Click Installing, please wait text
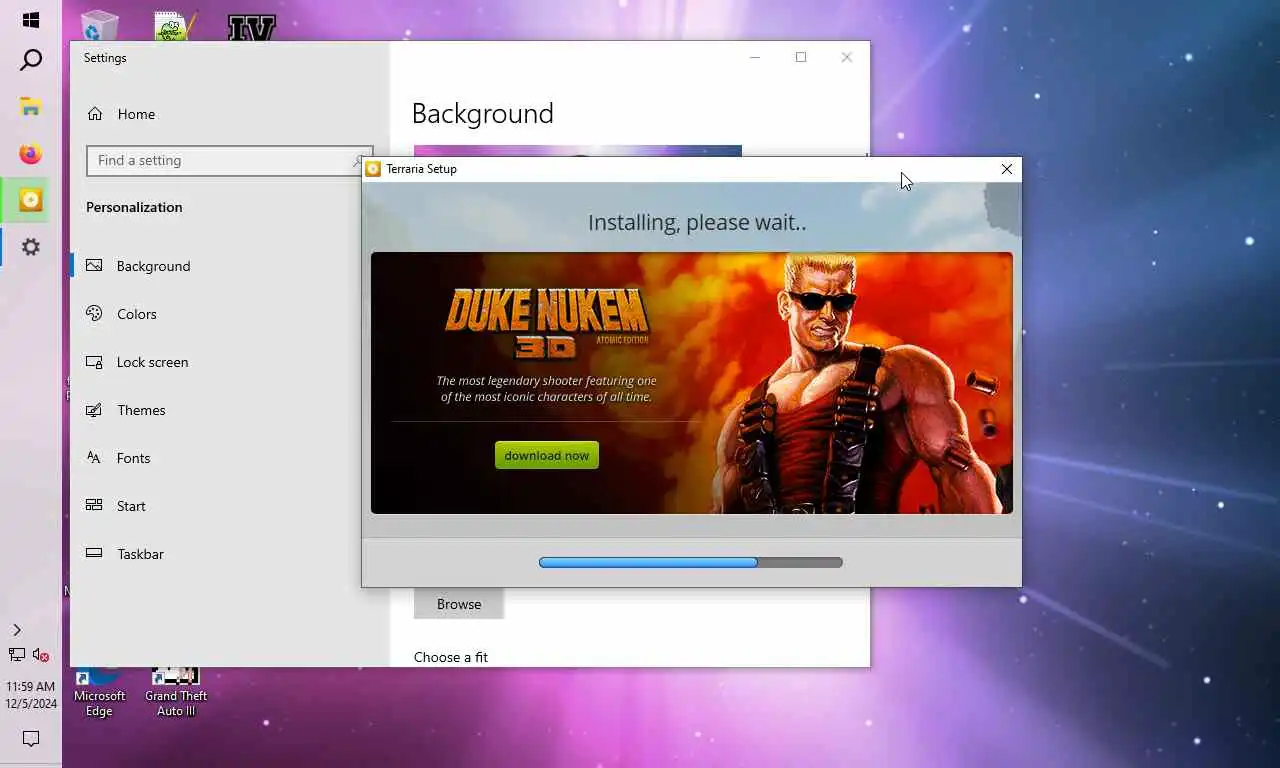Viewport: 1280px width, 768px height. [x=697, y=222]
